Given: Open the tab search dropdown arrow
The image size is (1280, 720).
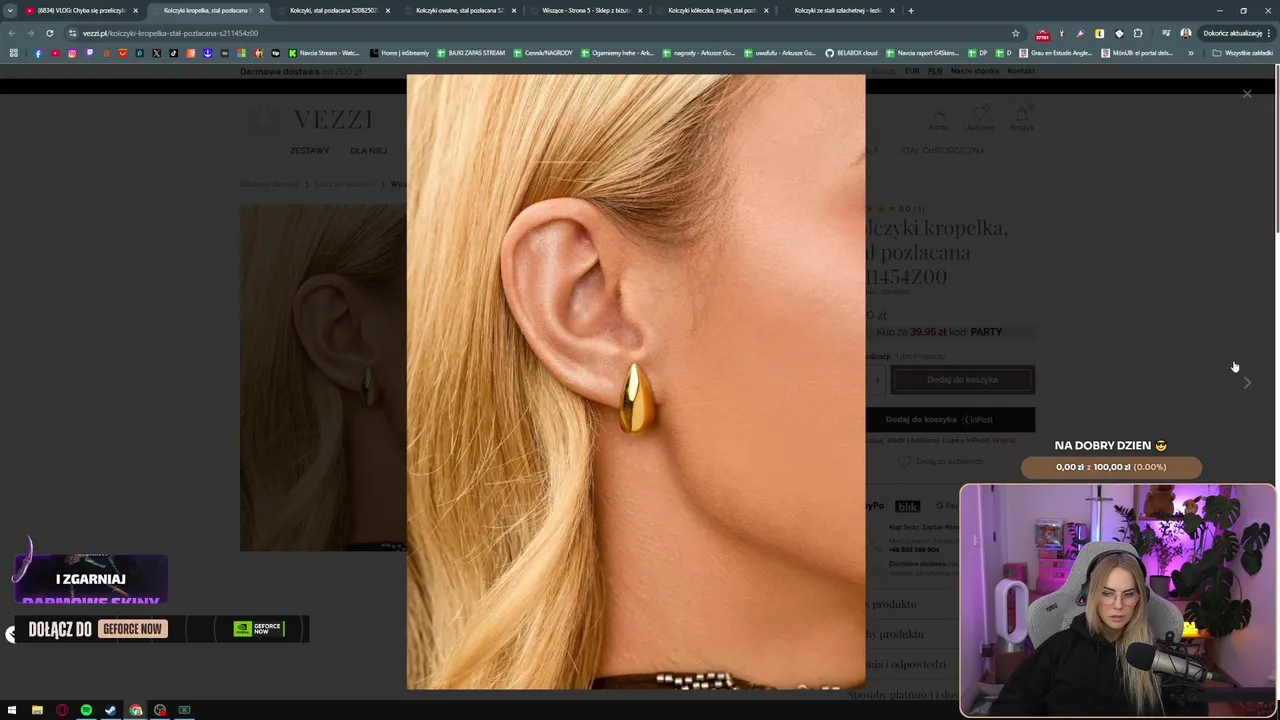Looking at the screenshot, I should click(x=10, y=10).
